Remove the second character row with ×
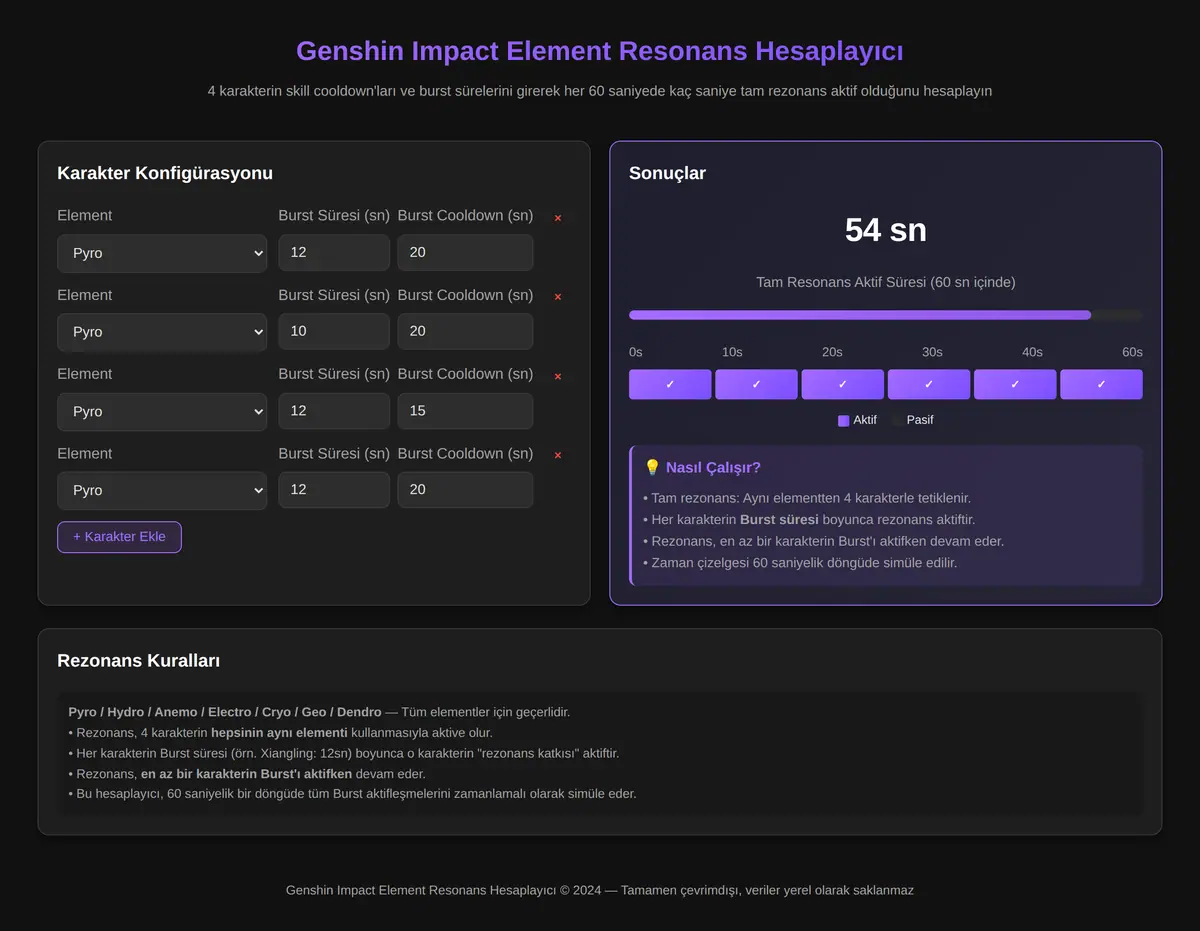Image resolution: width=1200 pixels, height=931 pixels. [558, 297]
